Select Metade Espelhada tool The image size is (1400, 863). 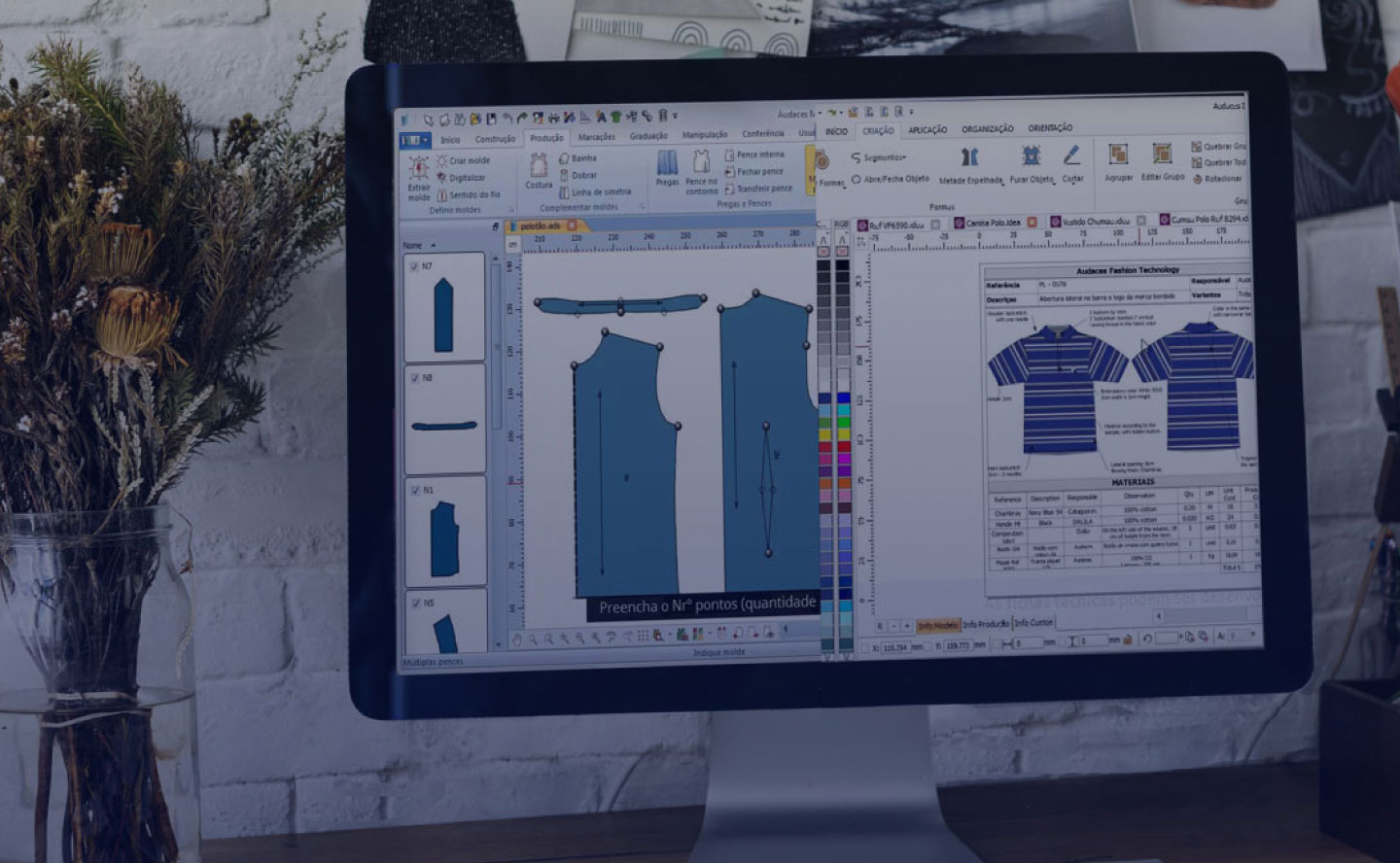970,165
